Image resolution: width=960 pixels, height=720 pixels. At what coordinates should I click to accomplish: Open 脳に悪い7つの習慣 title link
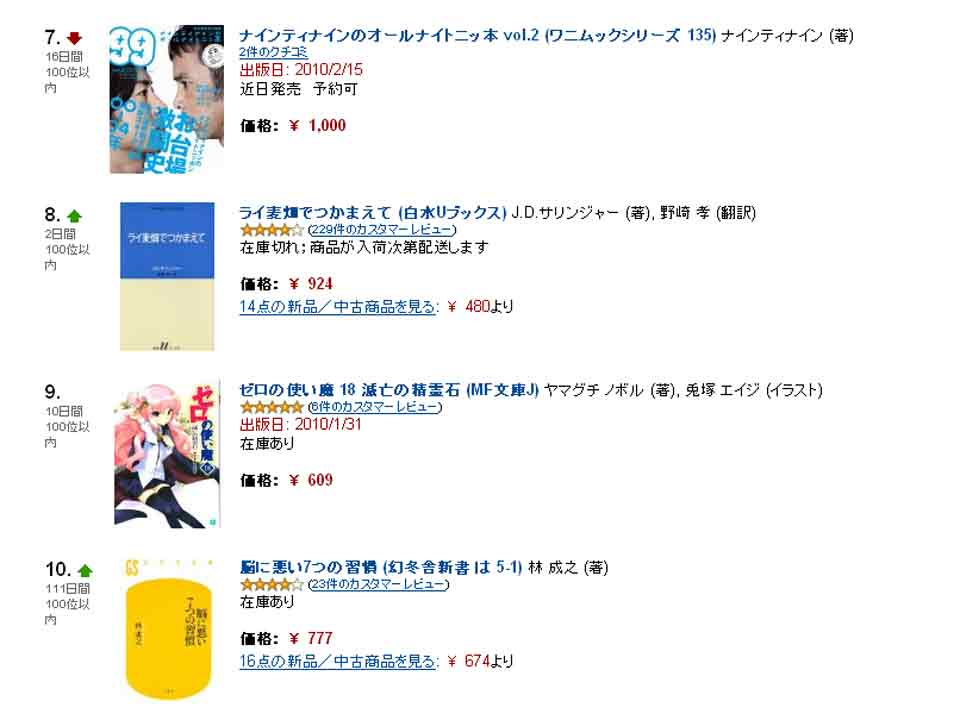point(381,568)
